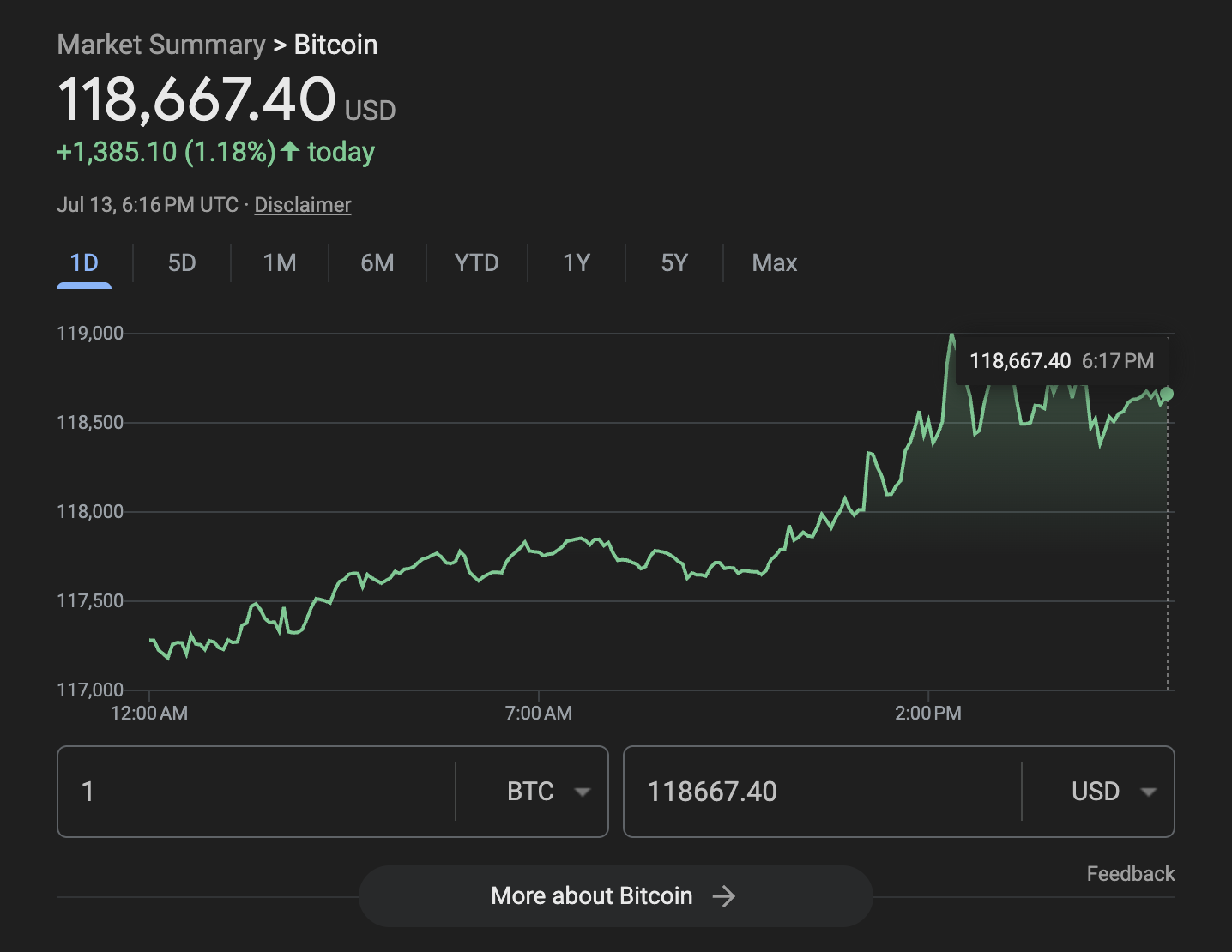Select the 1D time range tab

click(x=84, y=263)
